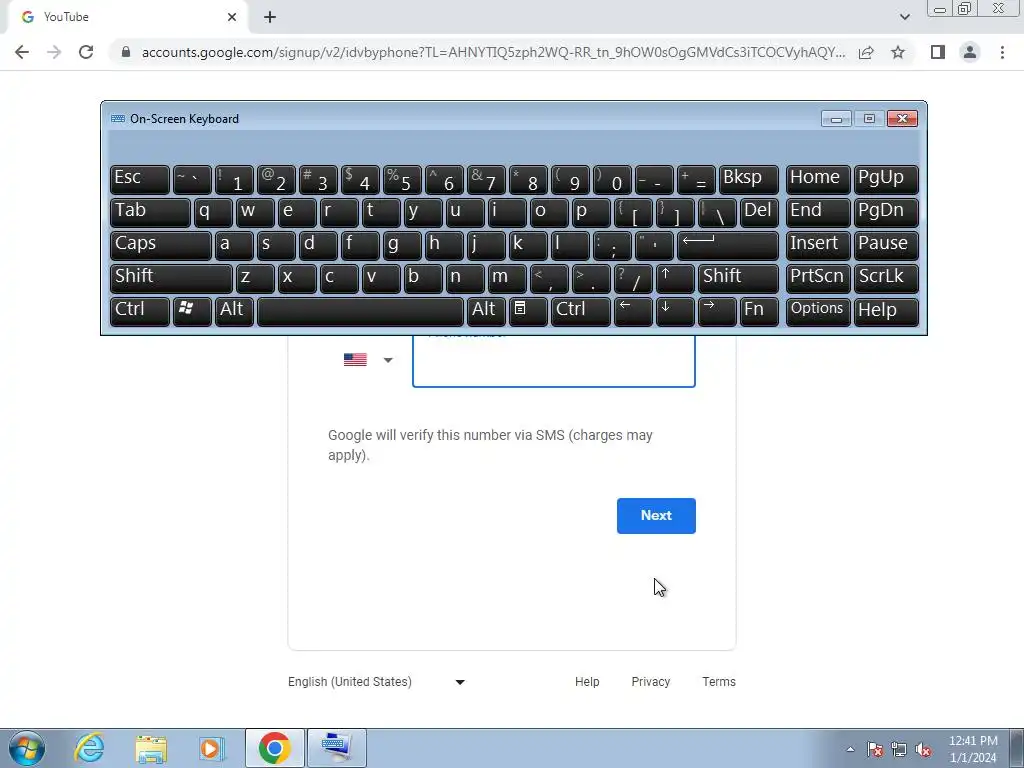This screenshot has width=1024, height=768.
Task: Close the YouTube tab
Action: coord(232,17)
